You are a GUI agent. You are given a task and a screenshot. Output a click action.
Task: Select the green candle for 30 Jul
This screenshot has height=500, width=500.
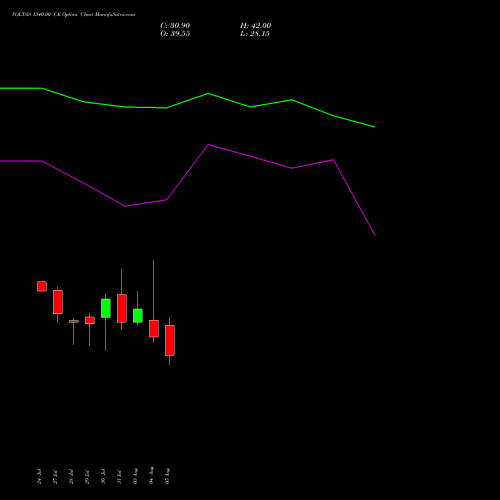pos(106,308)
